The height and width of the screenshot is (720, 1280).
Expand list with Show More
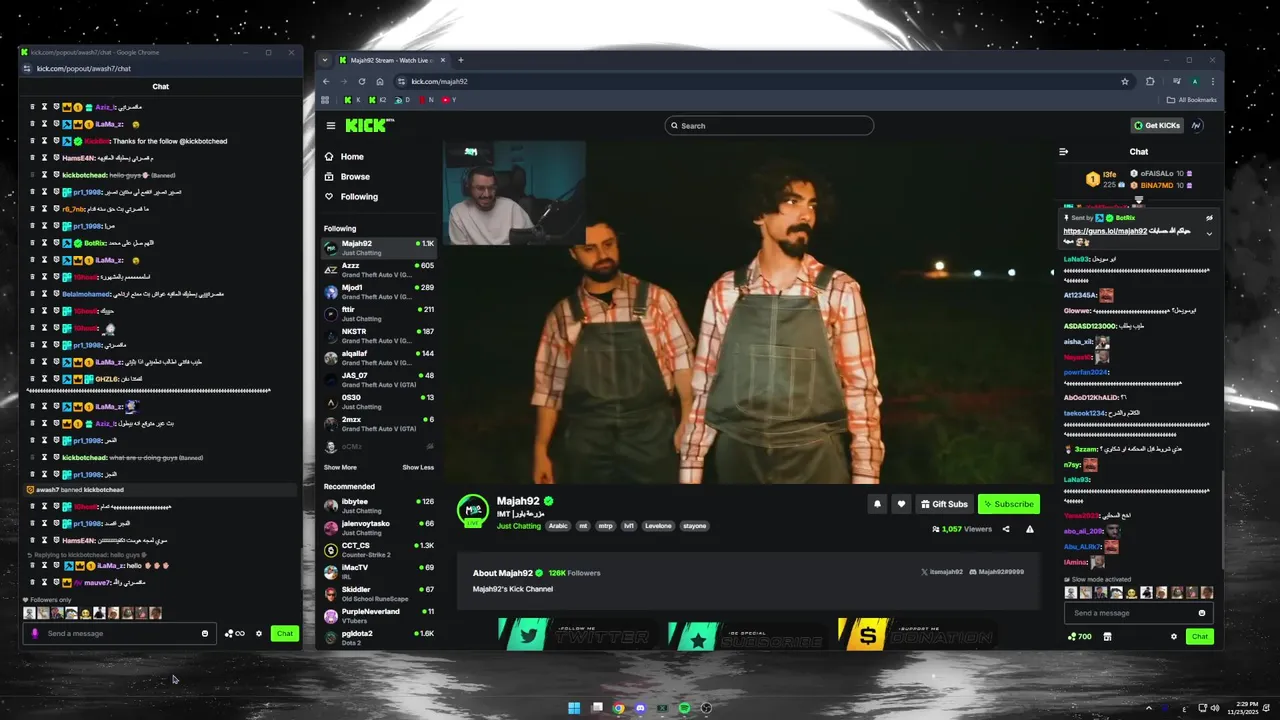pyautogui.click(x=340, y=467)
